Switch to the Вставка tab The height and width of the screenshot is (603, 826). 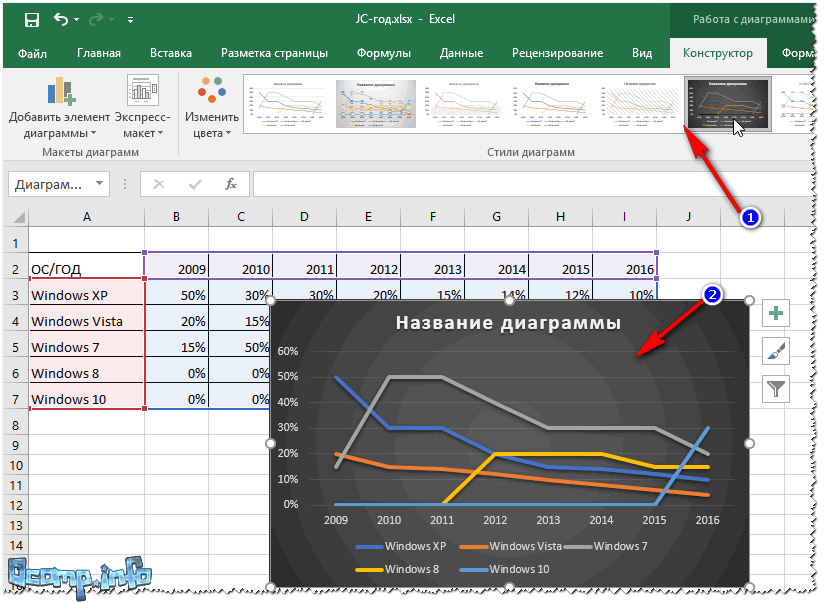click(x=171, y=53)
